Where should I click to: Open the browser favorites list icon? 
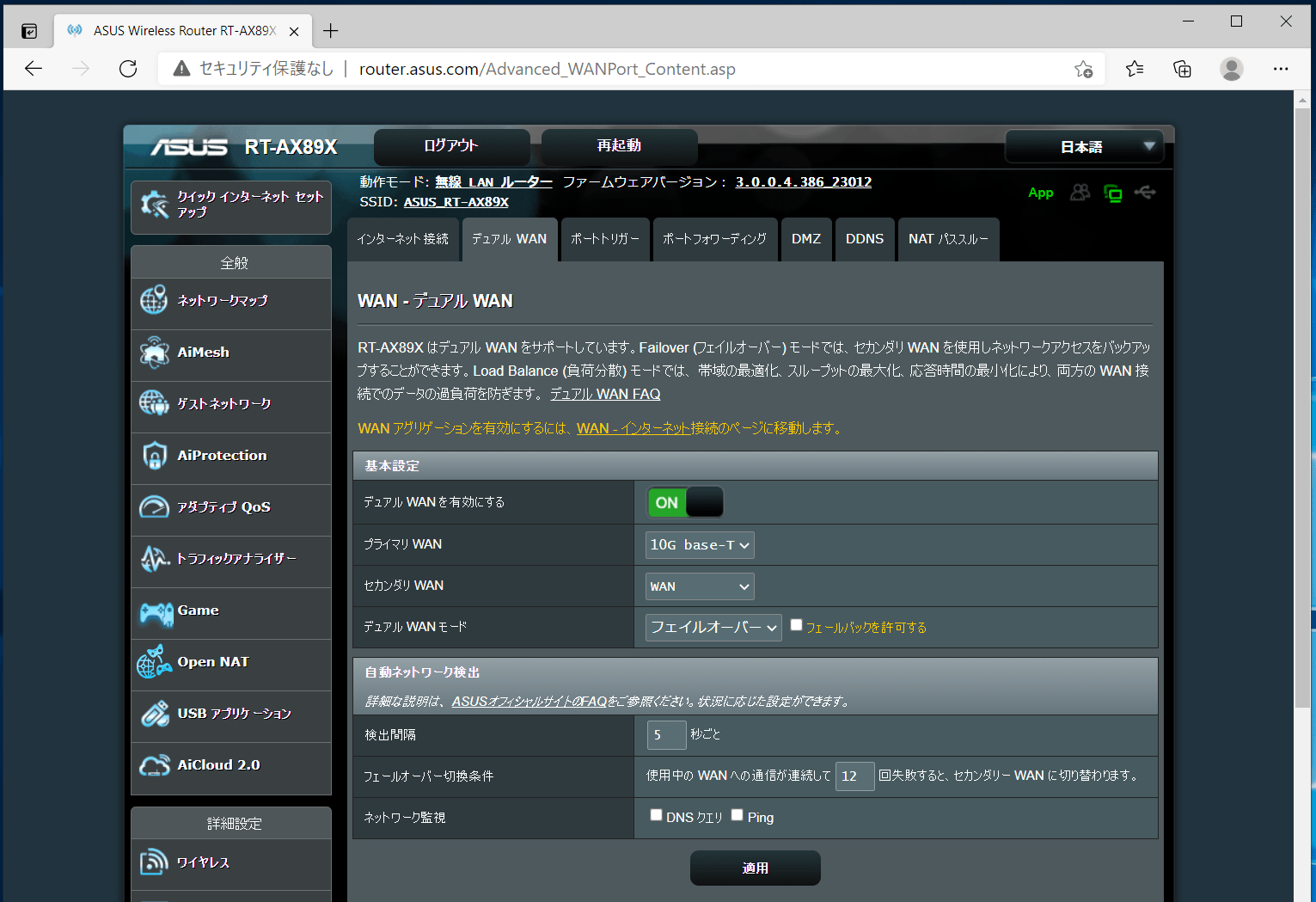coord(1135,69)
